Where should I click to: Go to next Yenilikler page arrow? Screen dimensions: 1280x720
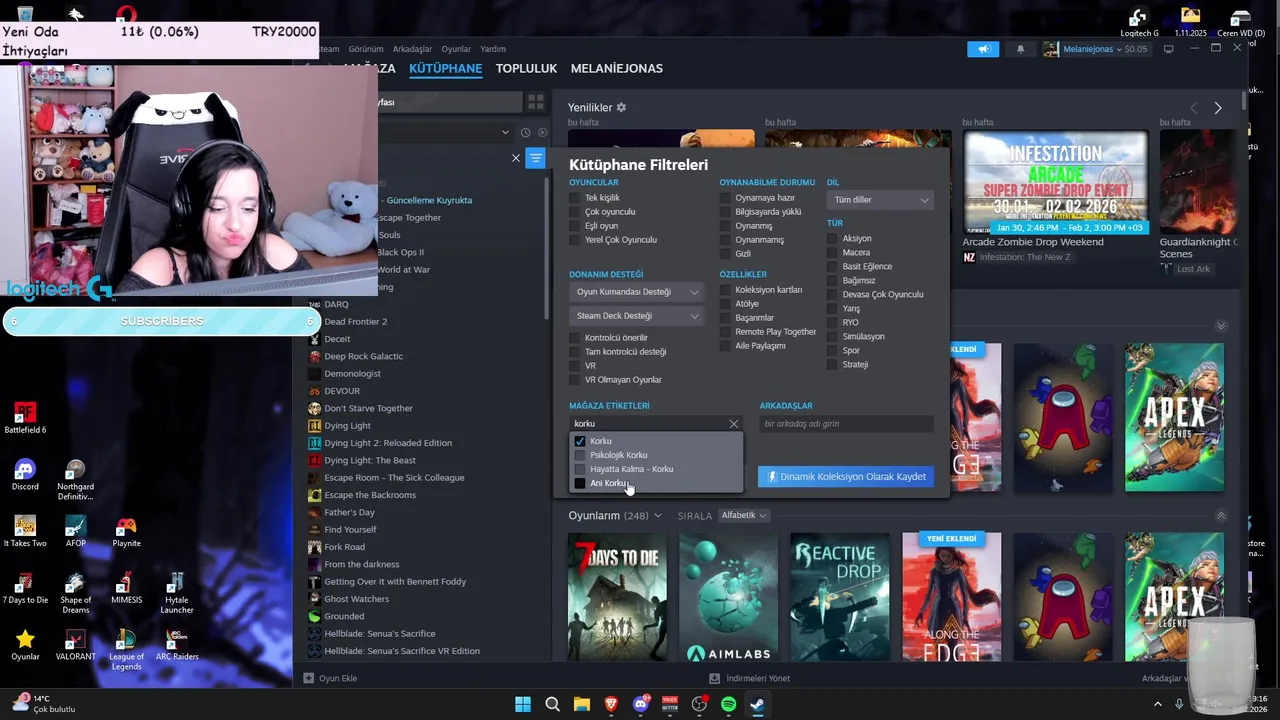coord(1217,107)
